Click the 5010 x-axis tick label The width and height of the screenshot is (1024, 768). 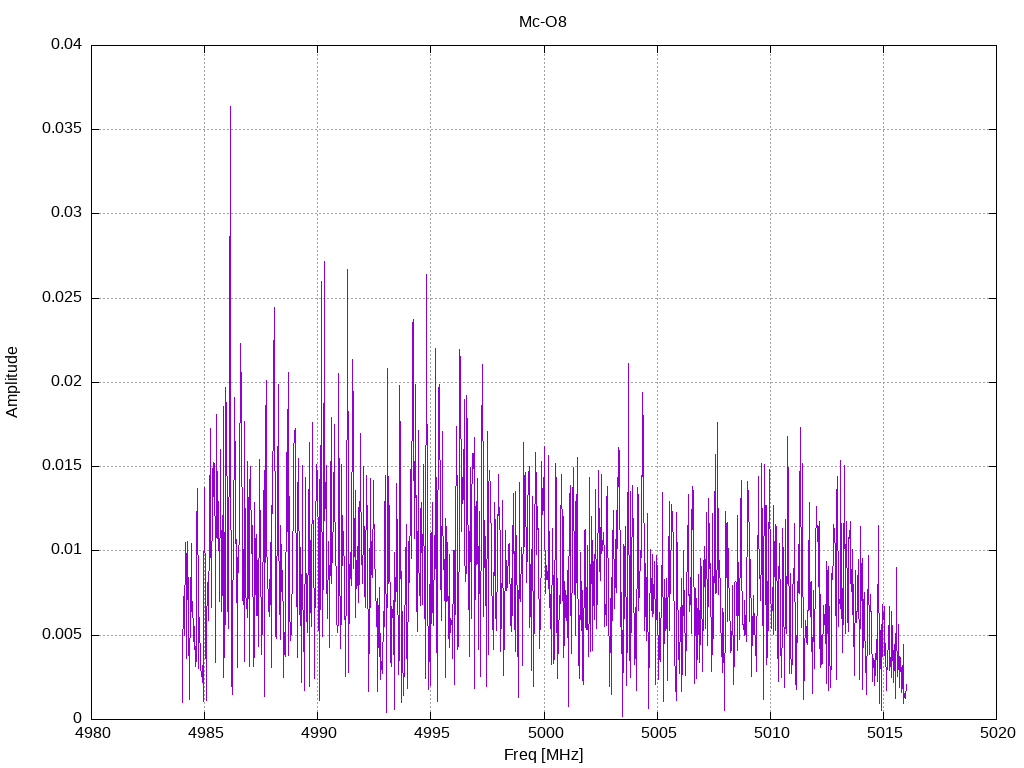click(x=771, y=733)
